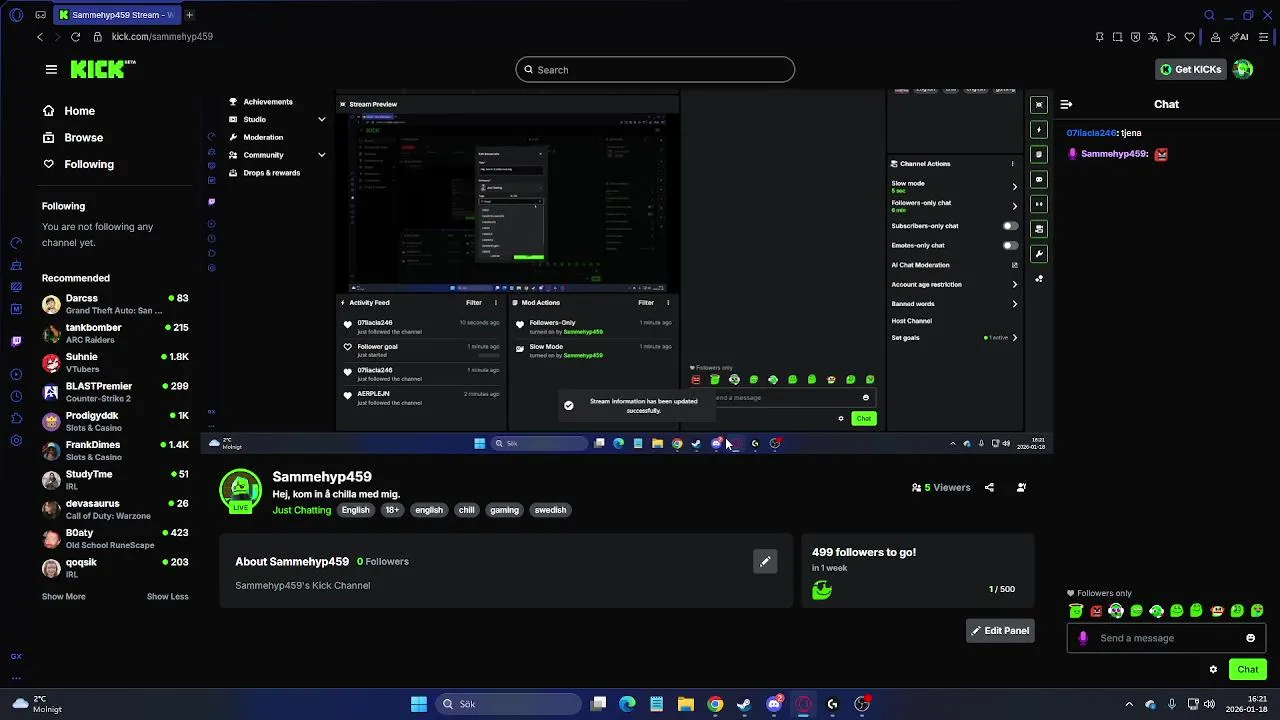Expand the Community menu chevron
Screen dimensions: 1280x720
click(322, 155)
